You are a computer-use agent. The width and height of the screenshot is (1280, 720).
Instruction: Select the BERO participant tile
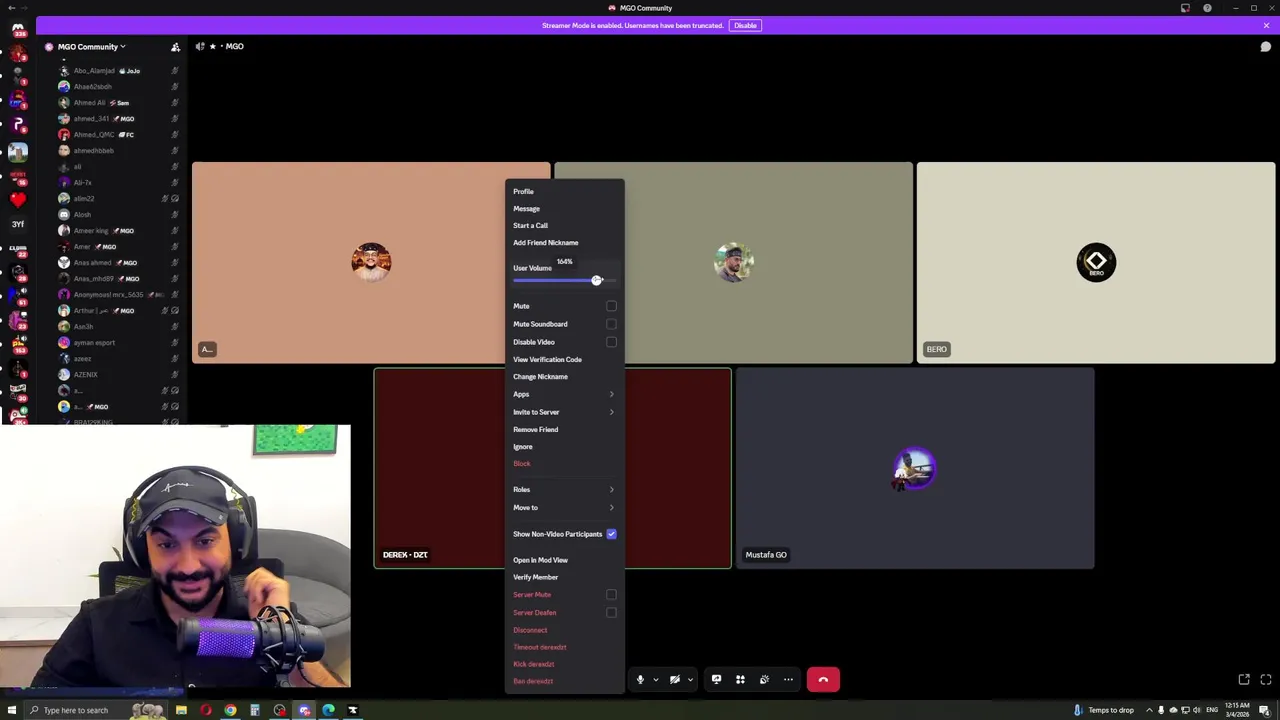[1096, 263]
